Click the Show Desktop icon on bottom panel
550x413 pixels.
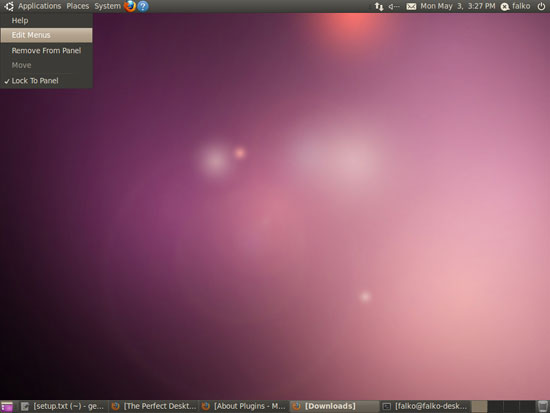point(7,407)
